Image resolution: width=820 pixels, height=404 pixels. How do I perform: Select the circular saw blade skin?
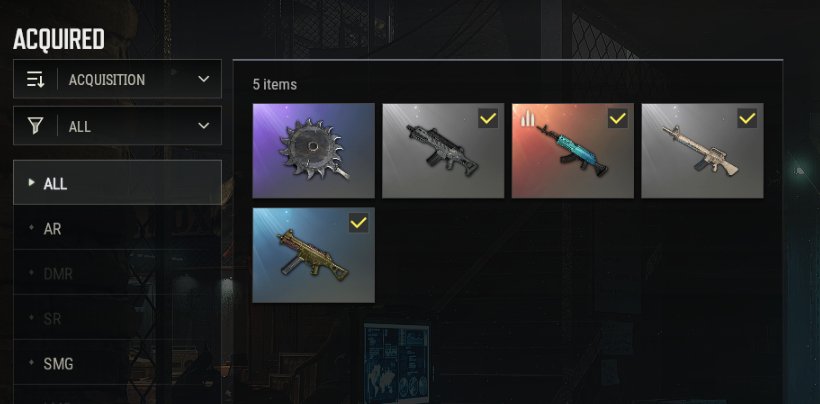313,151
